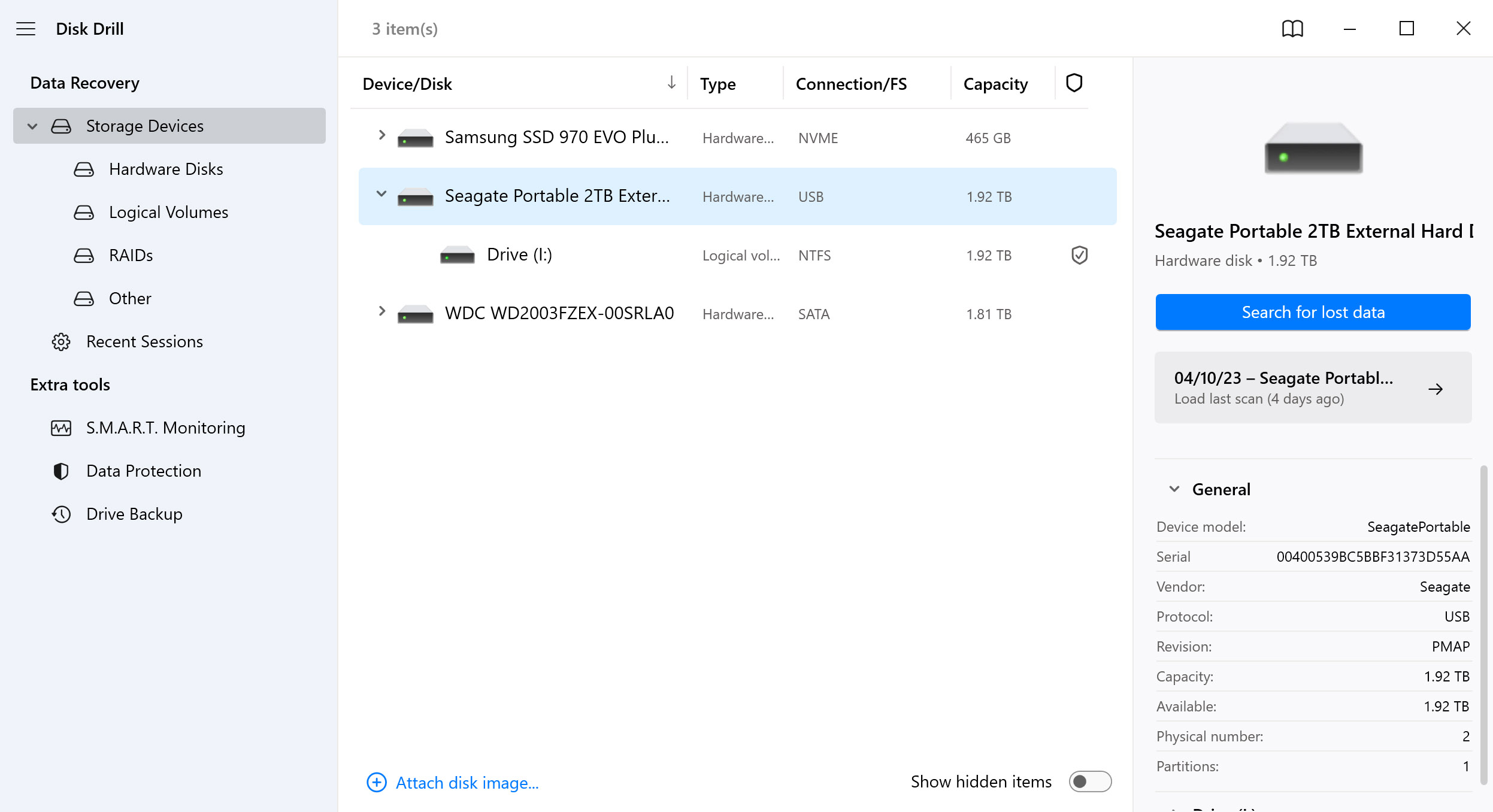
Task: Expand the WDC WD2003FZEX-00SRLA0 row
Action: [382, 313]
